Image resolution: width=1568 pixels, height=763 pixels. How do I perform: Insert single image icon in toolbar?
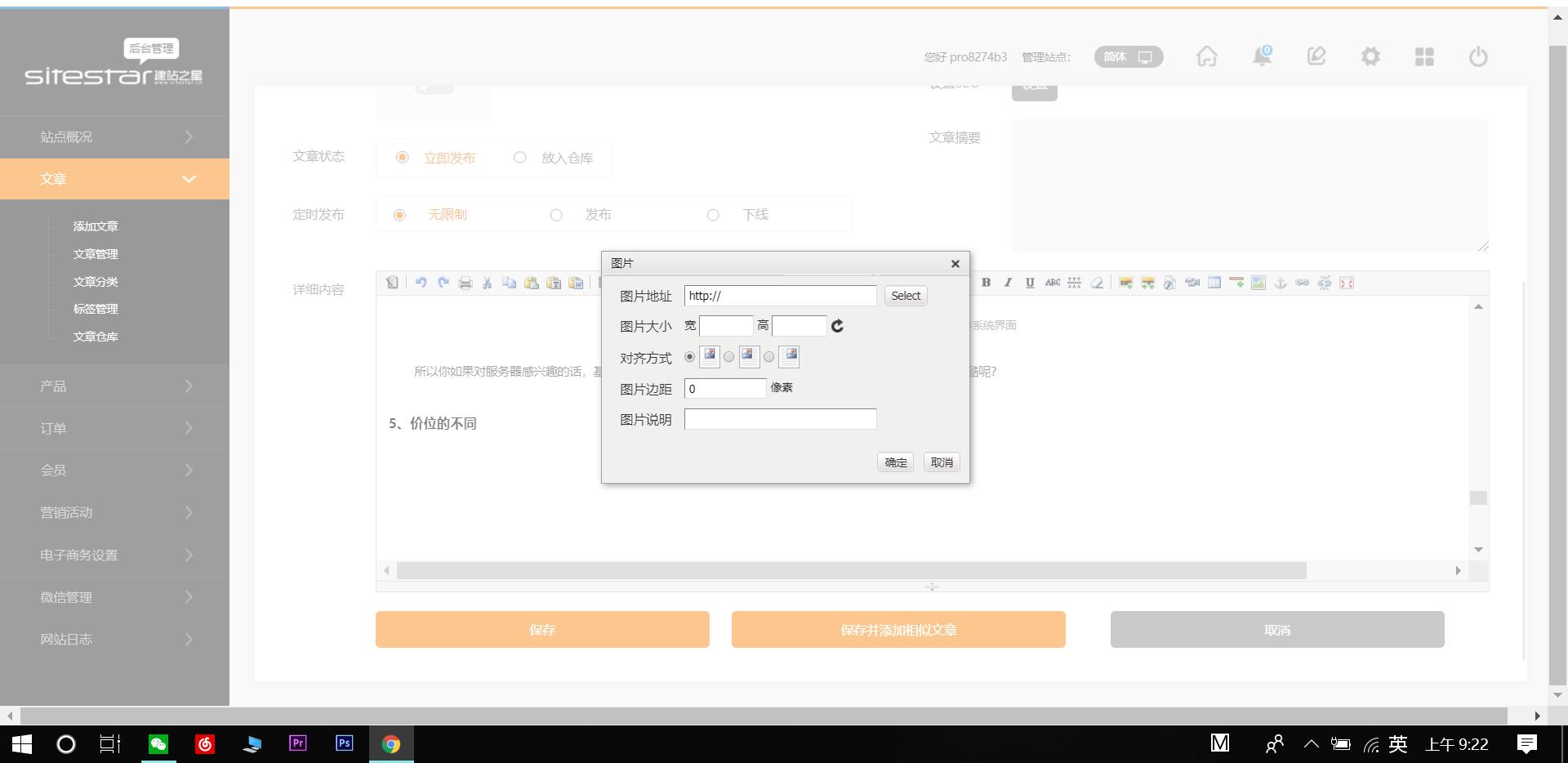point(1125,283)
